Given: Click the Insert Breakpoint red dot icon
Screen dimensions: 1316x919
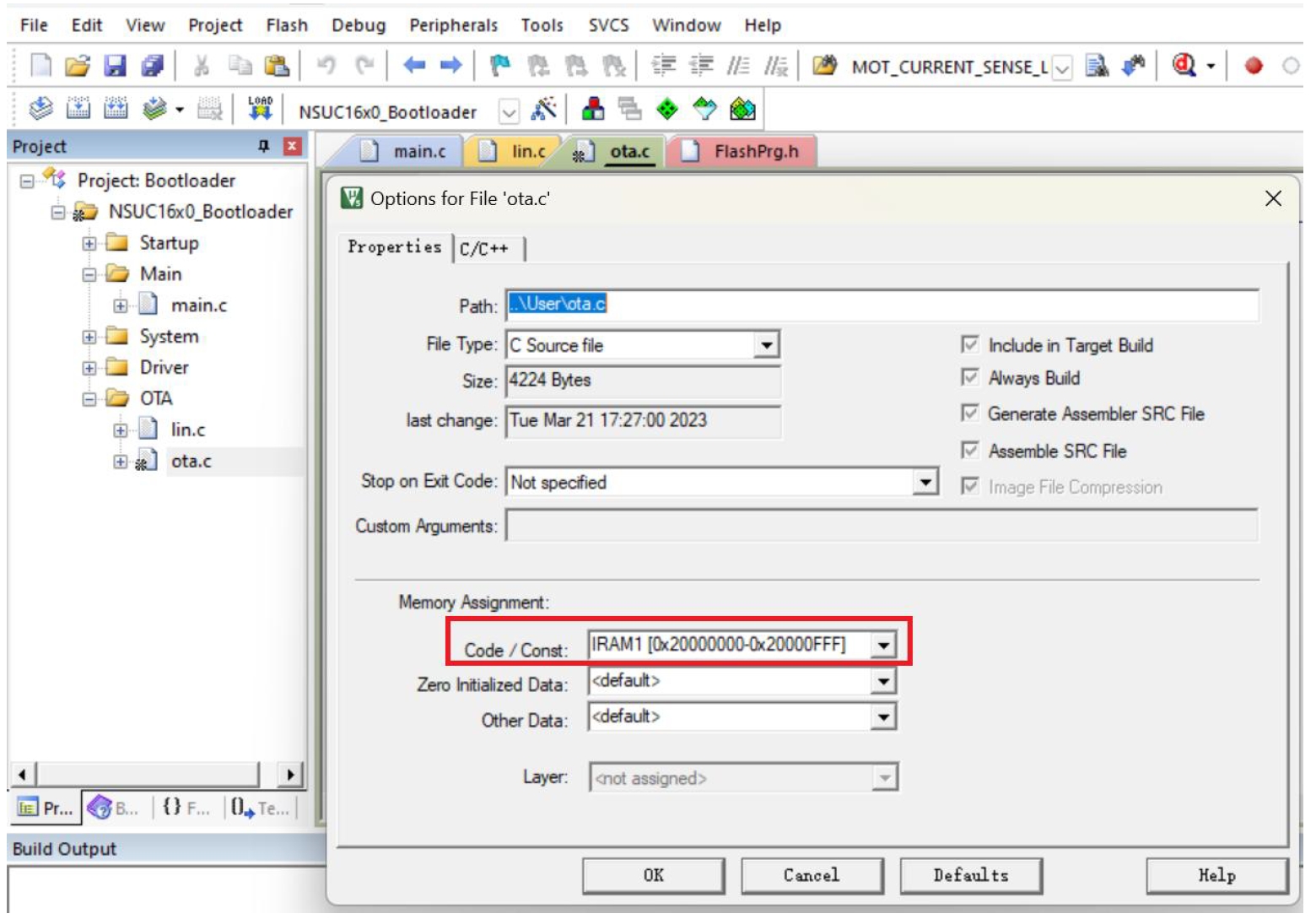Looking at the screenshot, I should point(1254,66).
